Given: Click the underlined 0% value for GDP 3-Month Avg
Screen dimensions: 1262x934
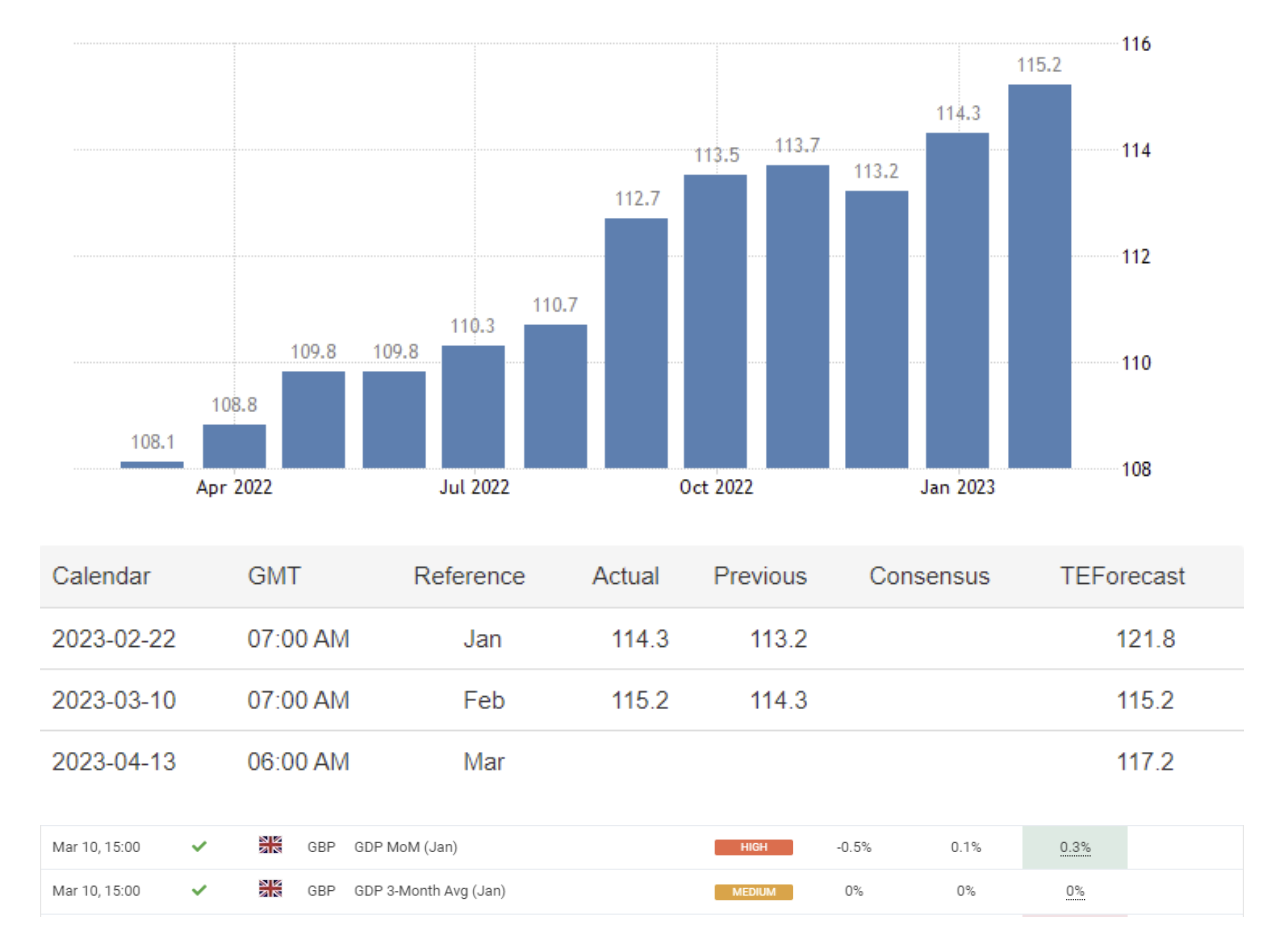Looking at the screenshot, I should click(1075, 891).
